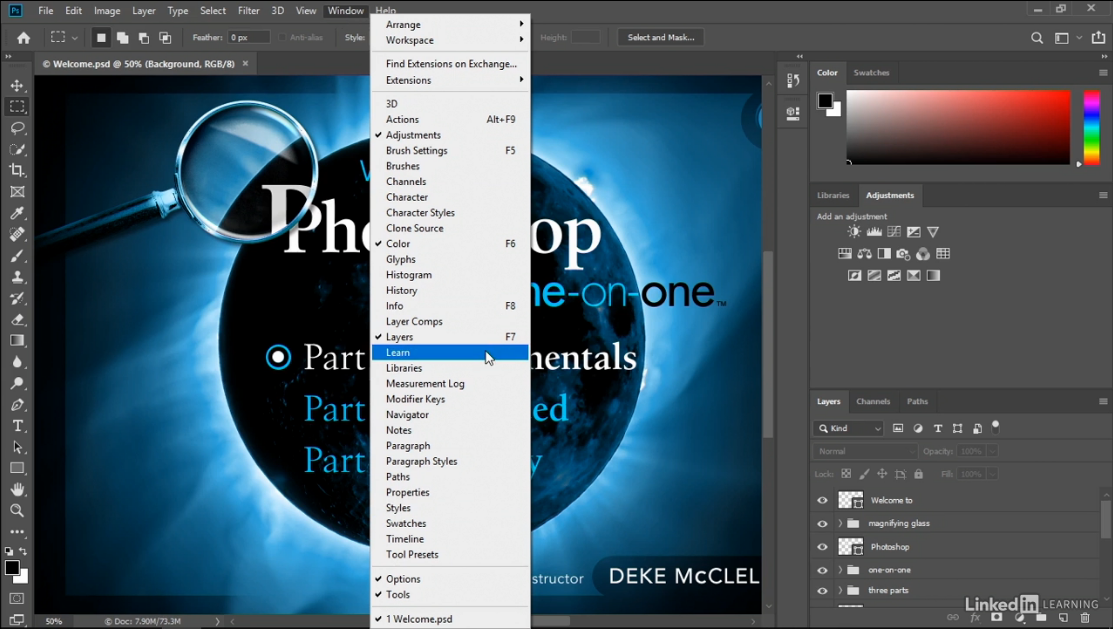Viewport: 1113px width, 629px height.
Task: Hide the 'three parts' layer group
Action: tap(822, 591)
